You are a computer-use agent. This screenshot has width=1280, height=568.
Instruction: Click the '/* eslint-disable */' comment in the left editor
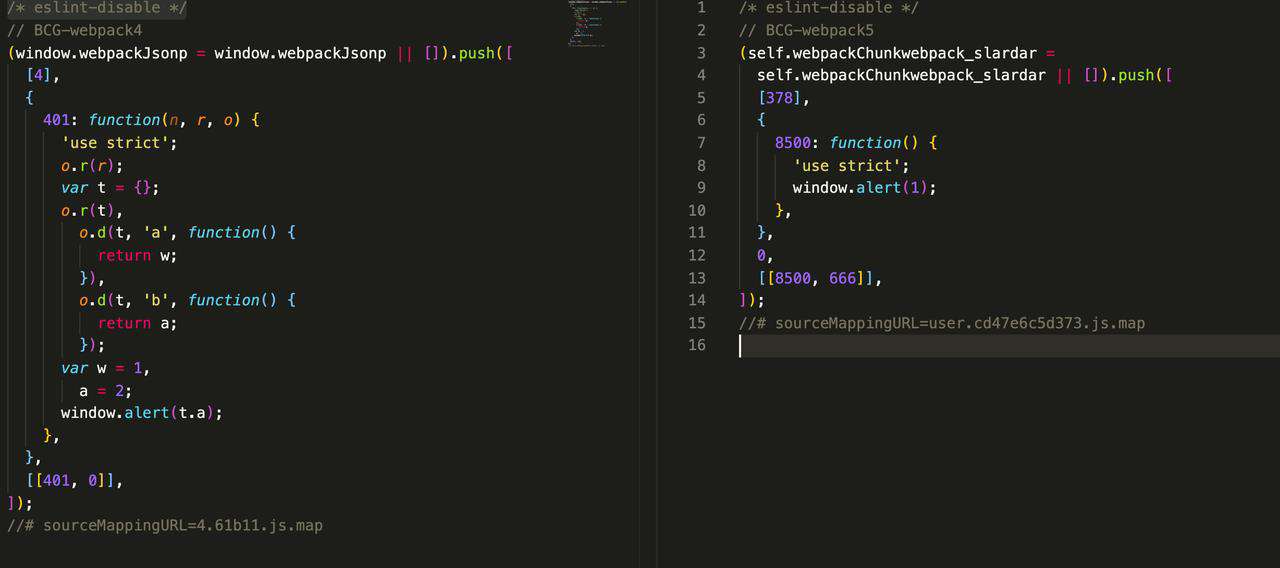(97, 8)
